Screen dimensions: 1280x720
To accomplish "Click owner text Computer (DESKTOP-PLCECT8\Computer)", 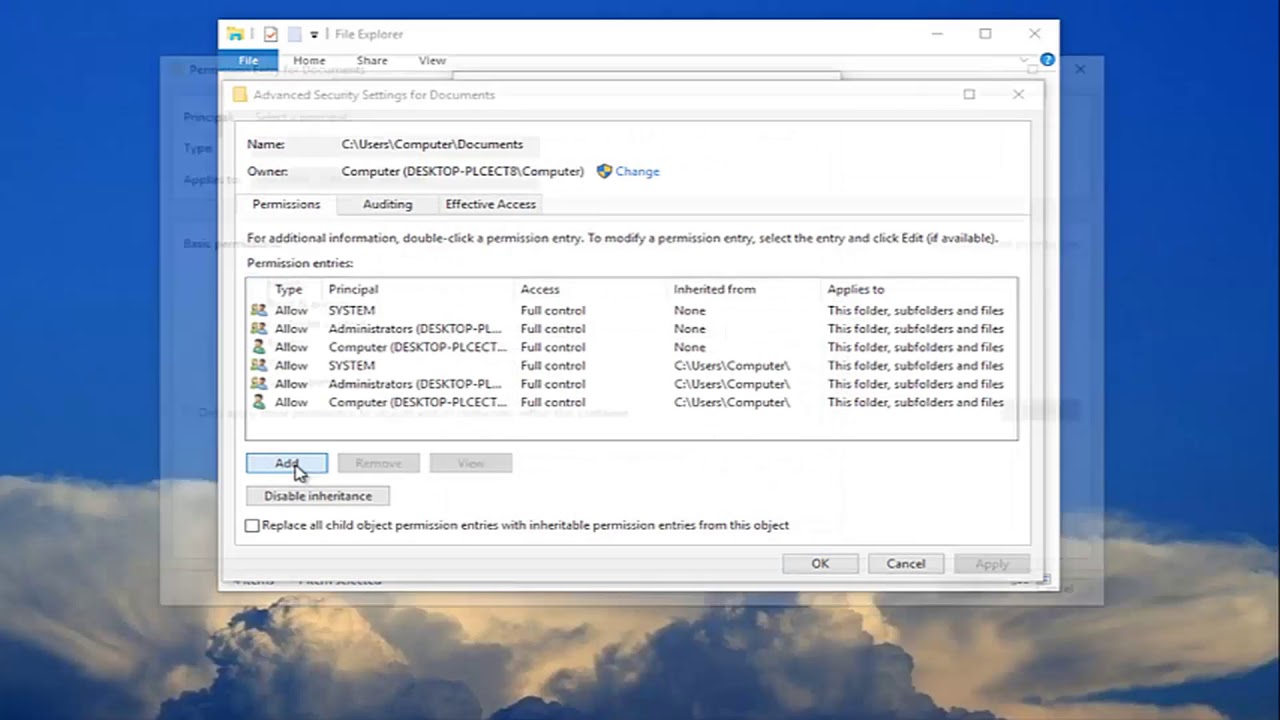I will point(463,171).
